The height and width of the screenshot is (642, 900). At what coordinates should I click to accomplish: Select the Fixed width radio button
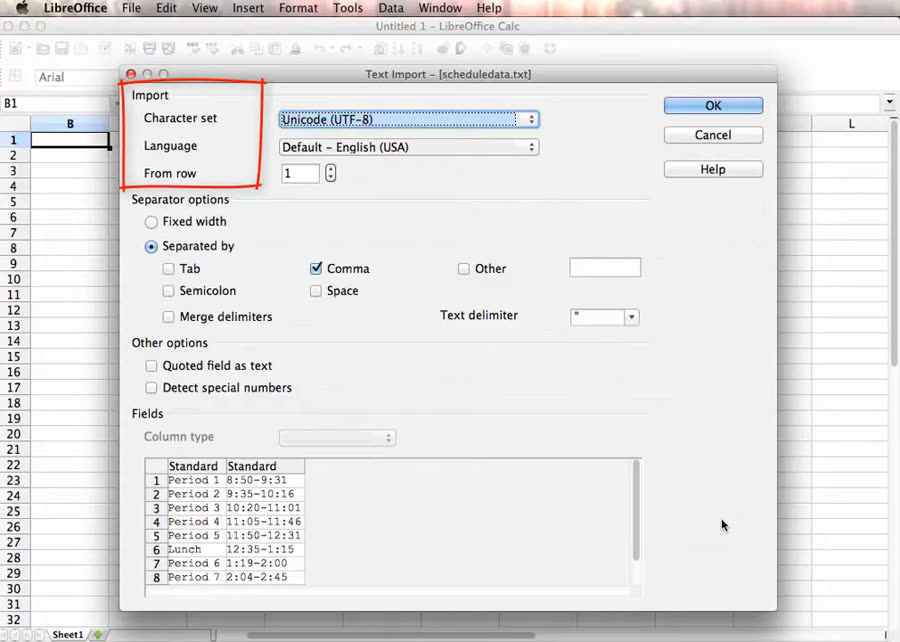[151, 222]
